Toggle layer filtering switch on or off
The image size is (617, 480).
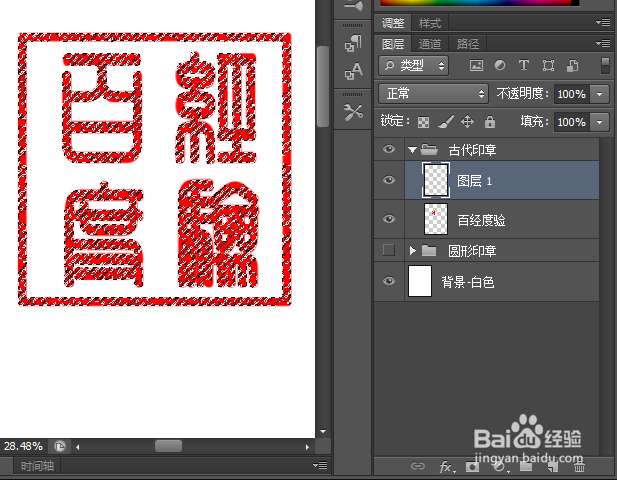coord(606,65)
